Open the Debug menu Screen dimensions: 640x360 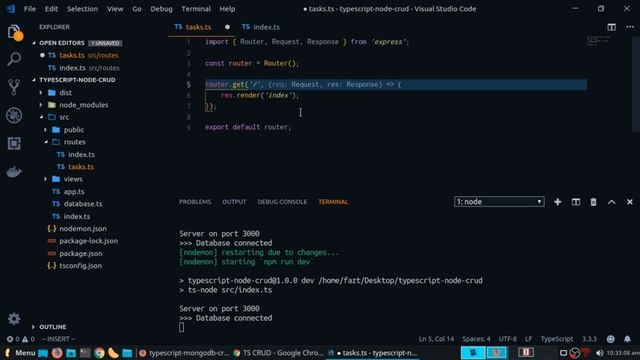coord(161,9)
